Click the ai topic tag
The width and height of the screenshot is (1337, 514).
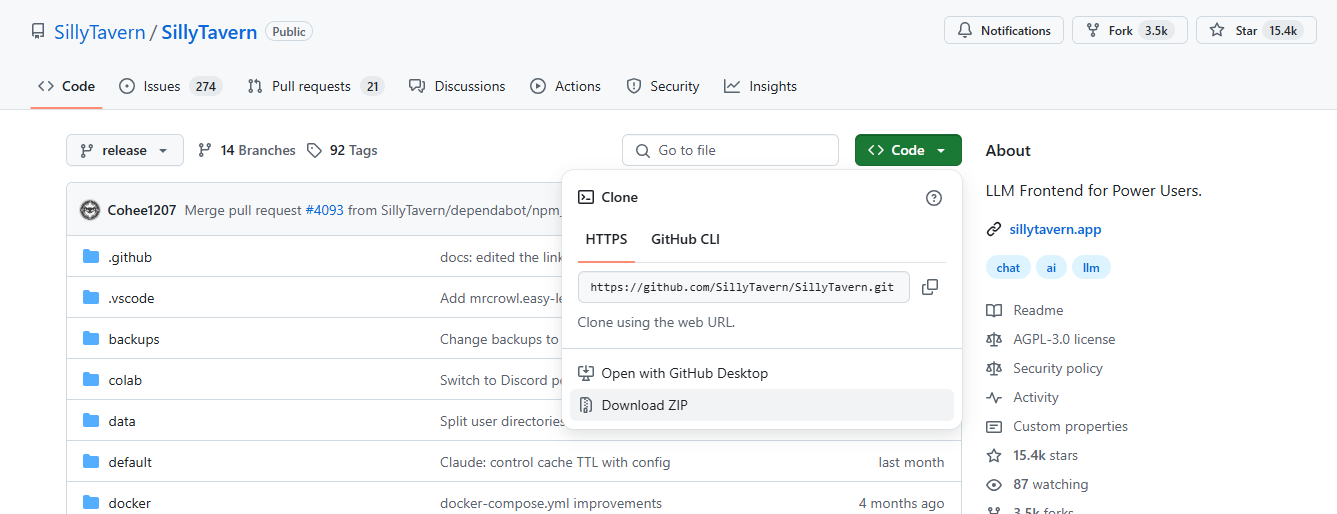(x=1051, y=267)
